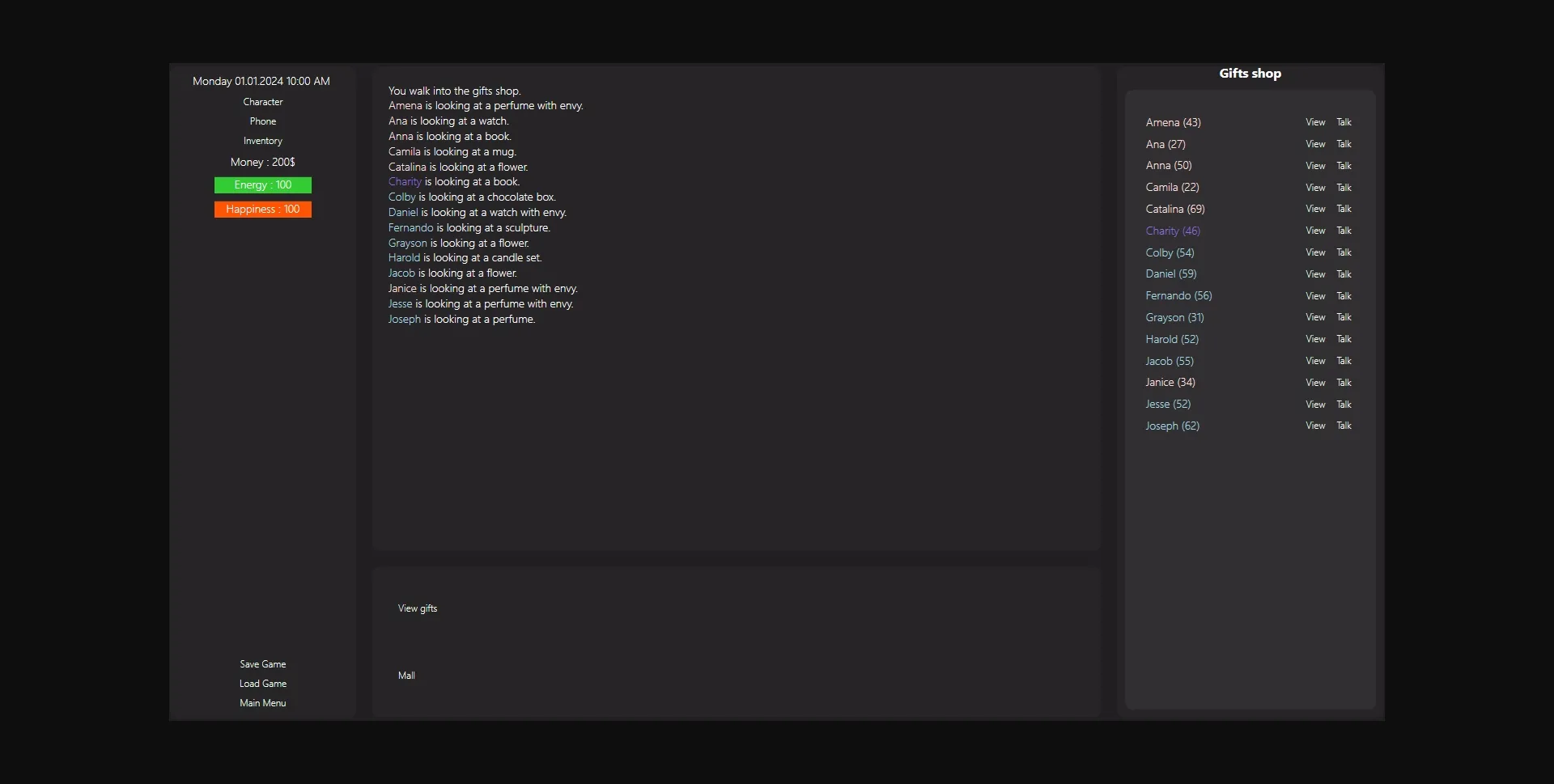Click the green Energy bar

(262, 185)
